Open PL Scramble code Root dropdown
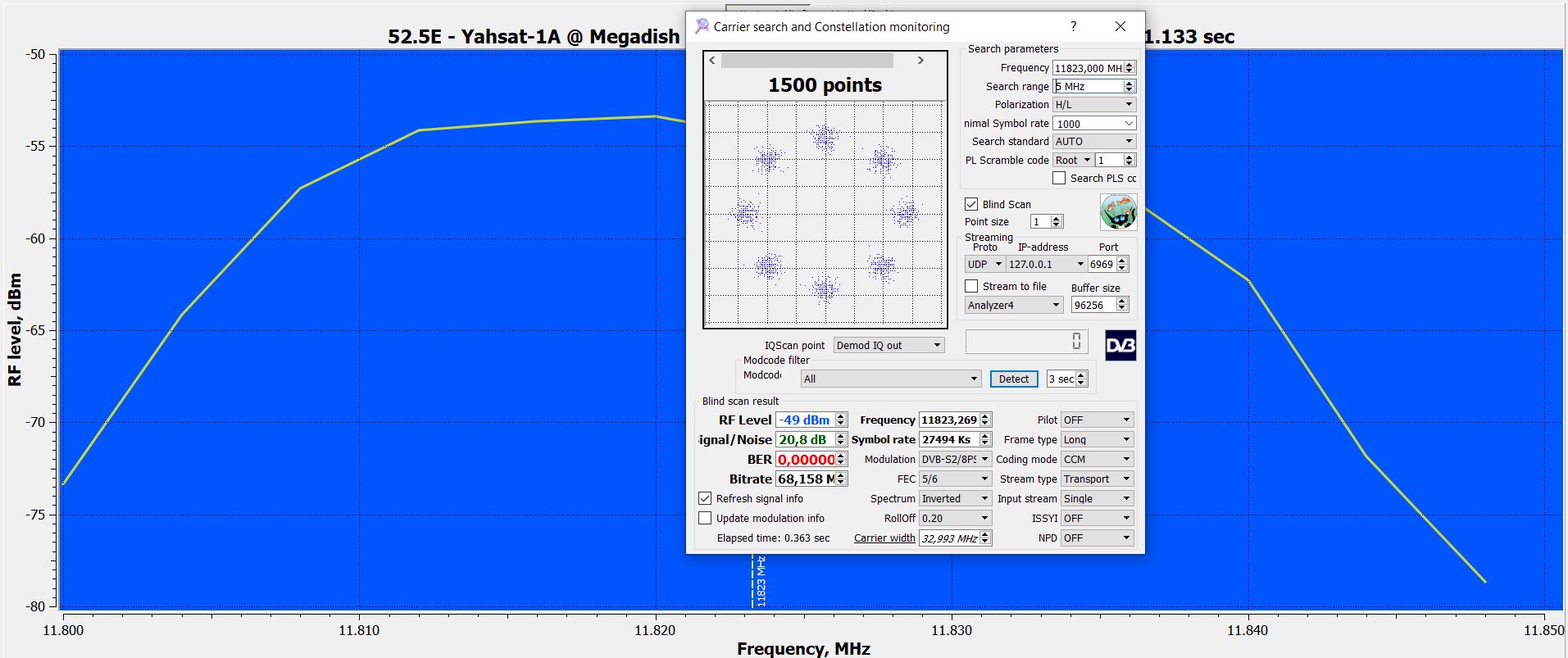The width and height of the screenshot is (1568, 658). point(1073,161)
